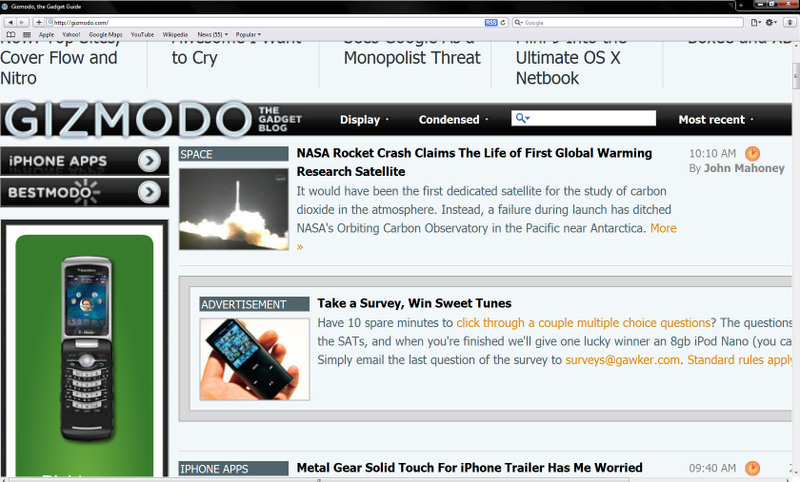Open the YouTube bookmark
The width and height of the screenshot is (800, 482).
142,35
